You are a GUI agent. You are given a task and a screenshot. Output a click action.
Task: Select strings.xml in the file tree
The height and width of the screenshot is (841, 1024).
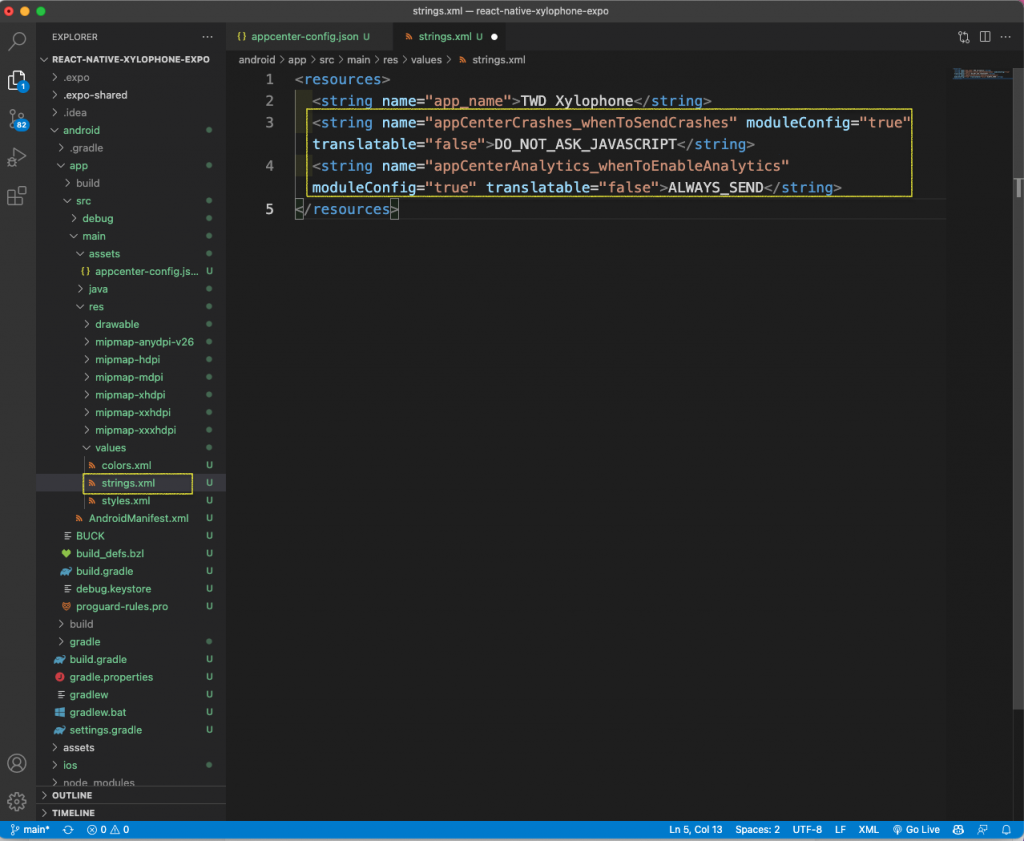(x=131, y=483)
